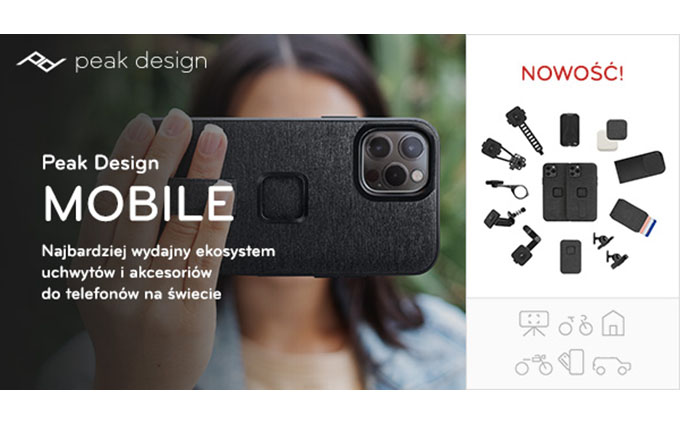Click the 'Najbardziej wydajny ekosystem' tagline
Image resolution: width=680 pixels, height=424 pixels.
pyautogui.click(x=158, y=251)
